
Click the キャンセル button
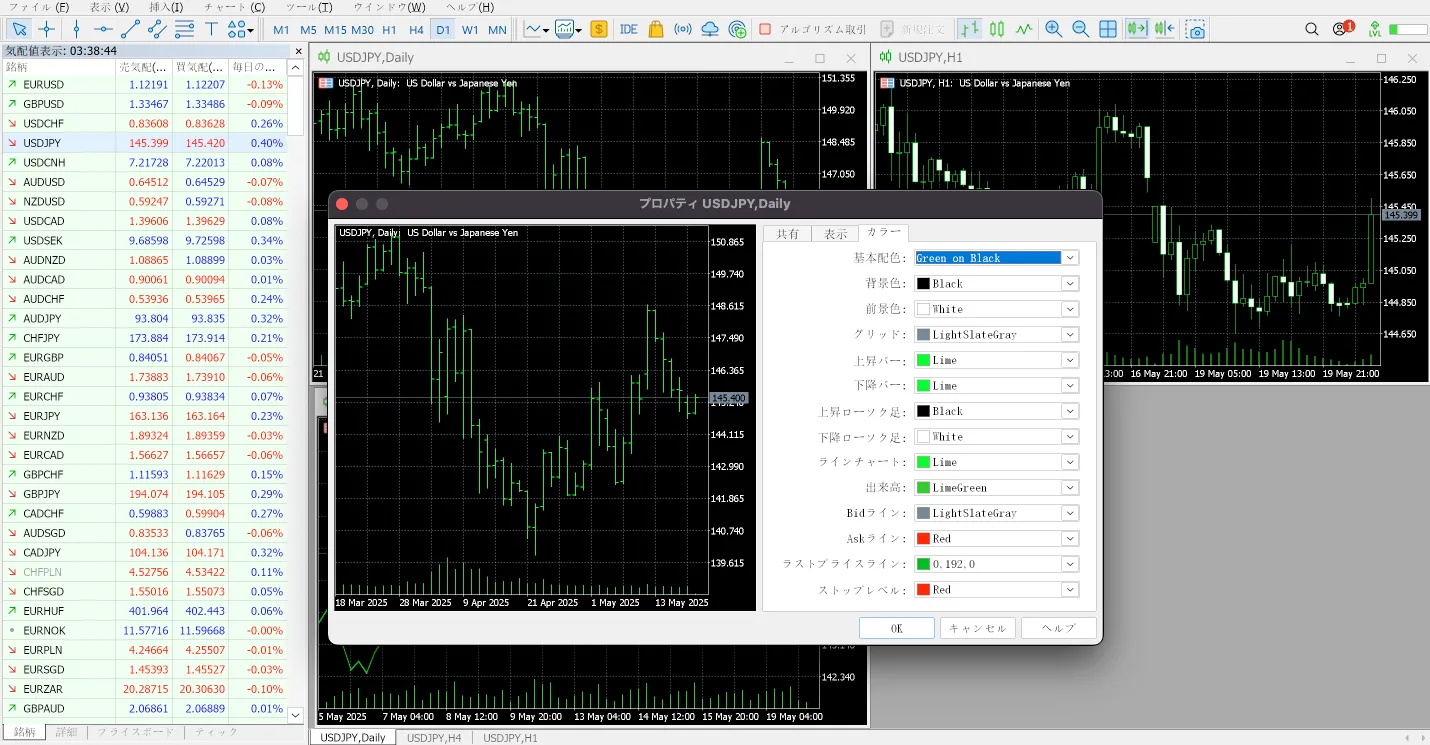click(x=977, y=628)
